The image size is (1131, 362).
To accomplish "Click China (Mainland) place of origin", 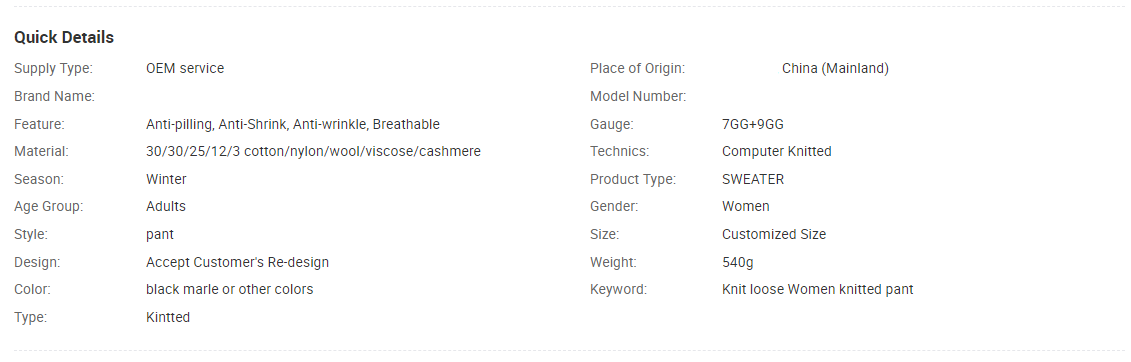I will click(835, 69).
